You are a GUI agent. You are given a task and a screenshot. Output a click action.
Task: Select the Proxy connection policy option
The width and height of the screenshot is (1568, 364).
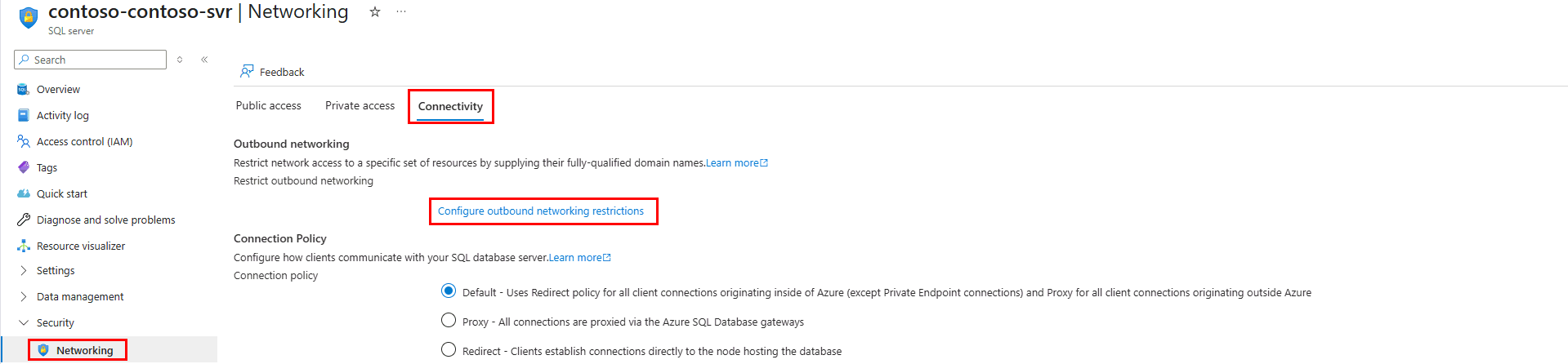tap(449, 321)
